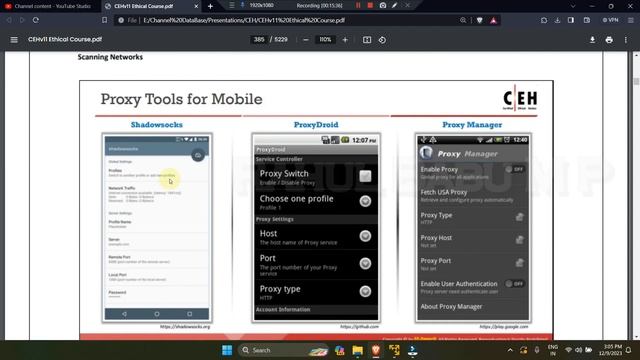This screenshot has width=640, height=360.
Task: Open a new browser tab
Action: tap(210, 6)
